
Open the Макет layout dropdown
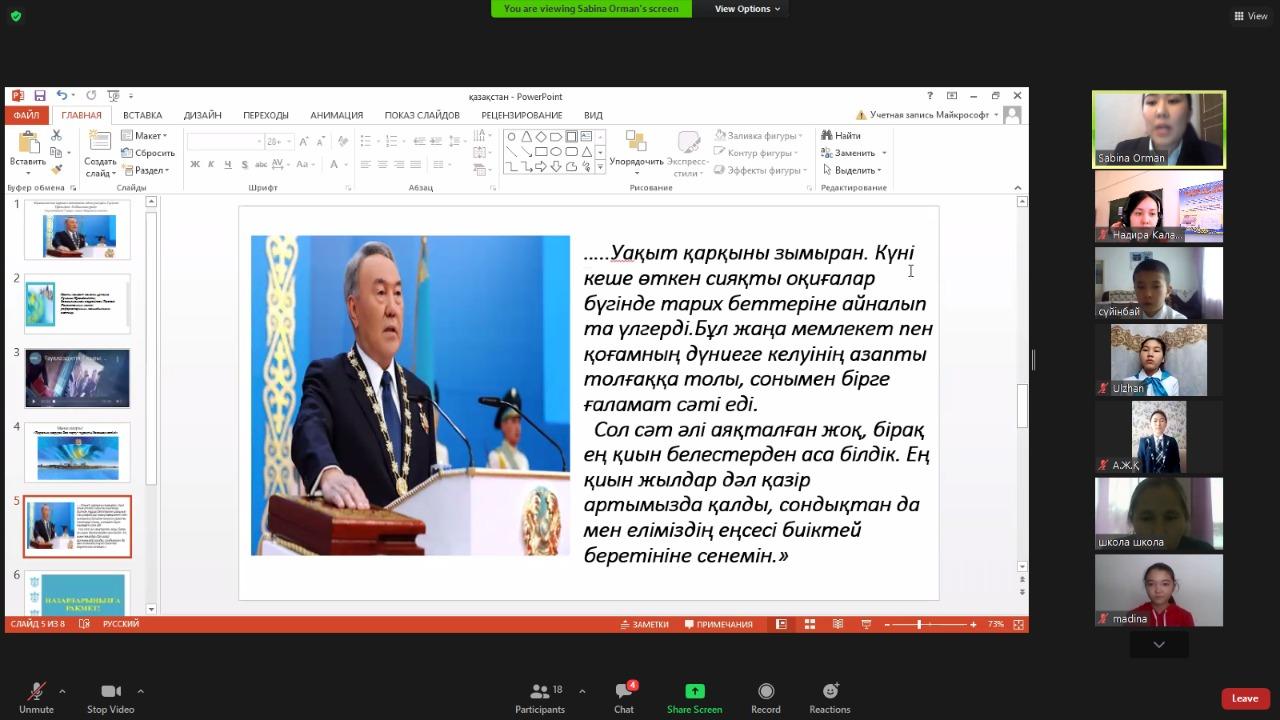coord(146,136)
